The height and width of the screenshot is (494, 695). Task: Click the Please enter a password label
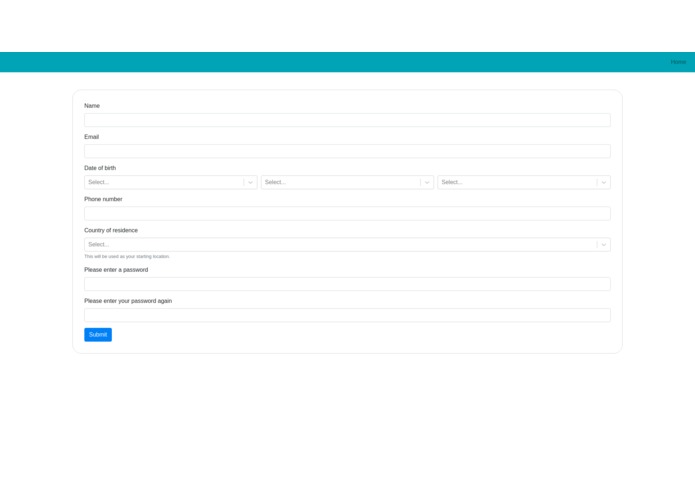click(116, 270)
